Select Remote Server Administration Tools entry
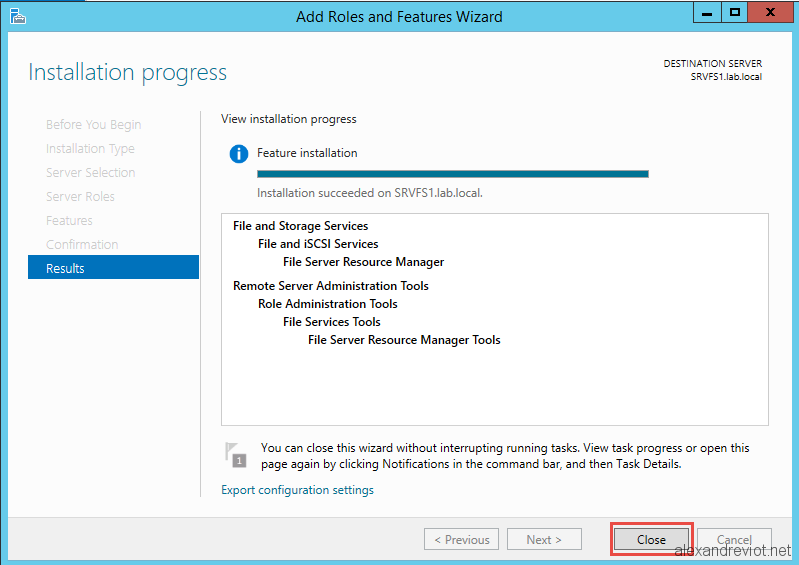799x565 pixels. pyautogui.click(x=331, y=286)
